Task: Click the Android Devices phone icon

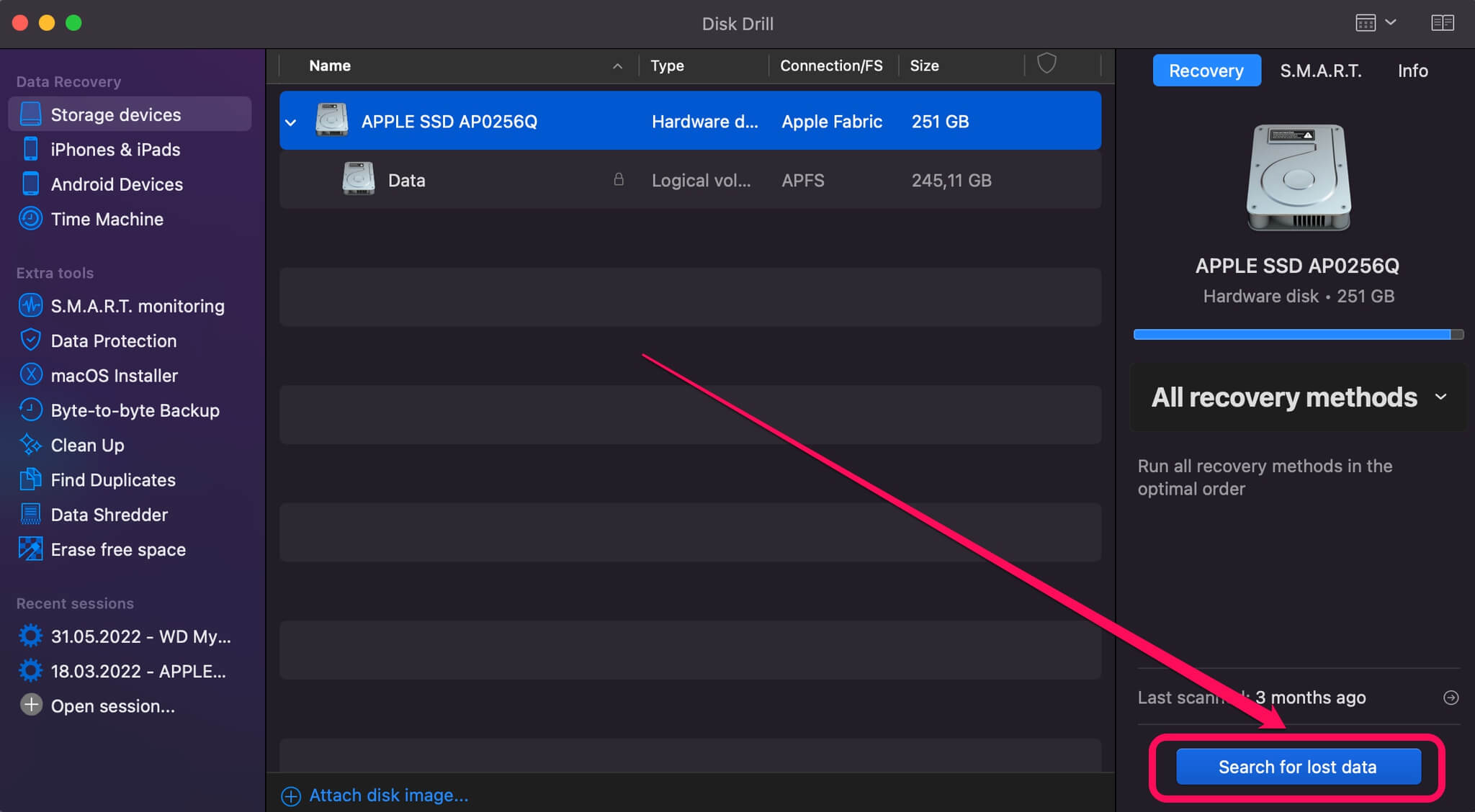Action: pos(30,184)
